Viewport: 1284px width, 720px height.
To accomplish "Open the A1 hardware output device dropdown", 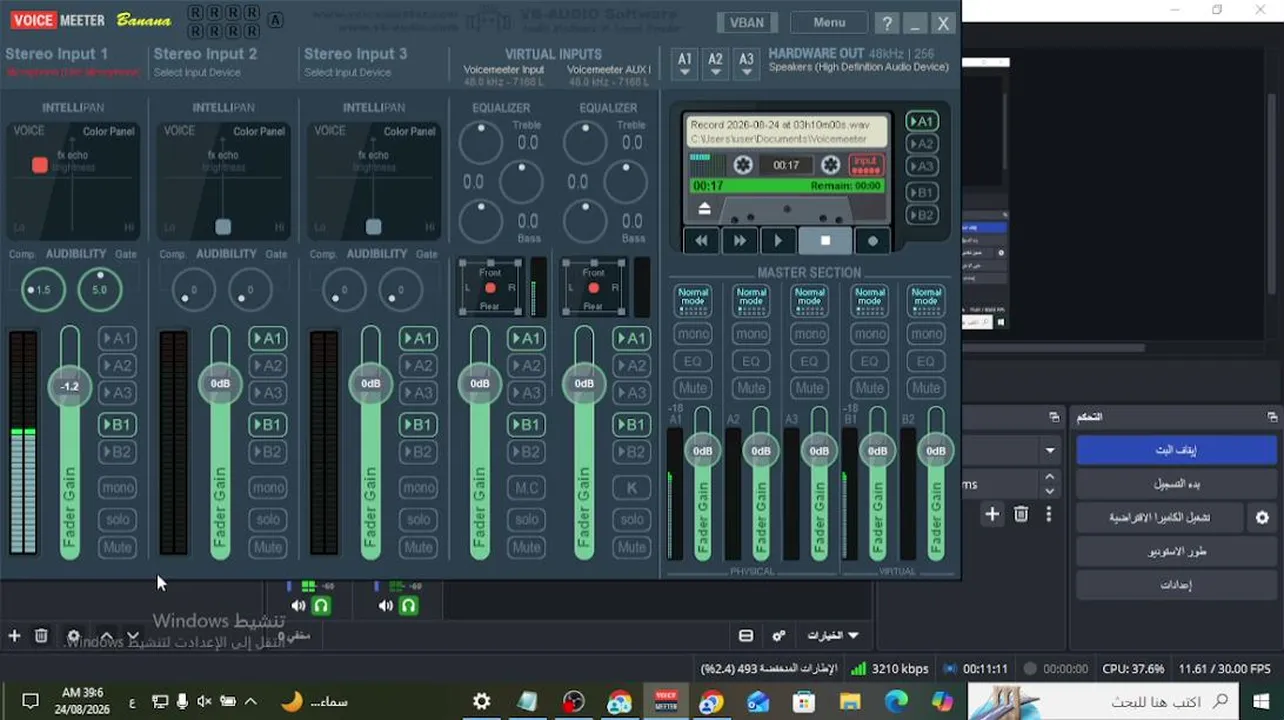I will (685, 63).
